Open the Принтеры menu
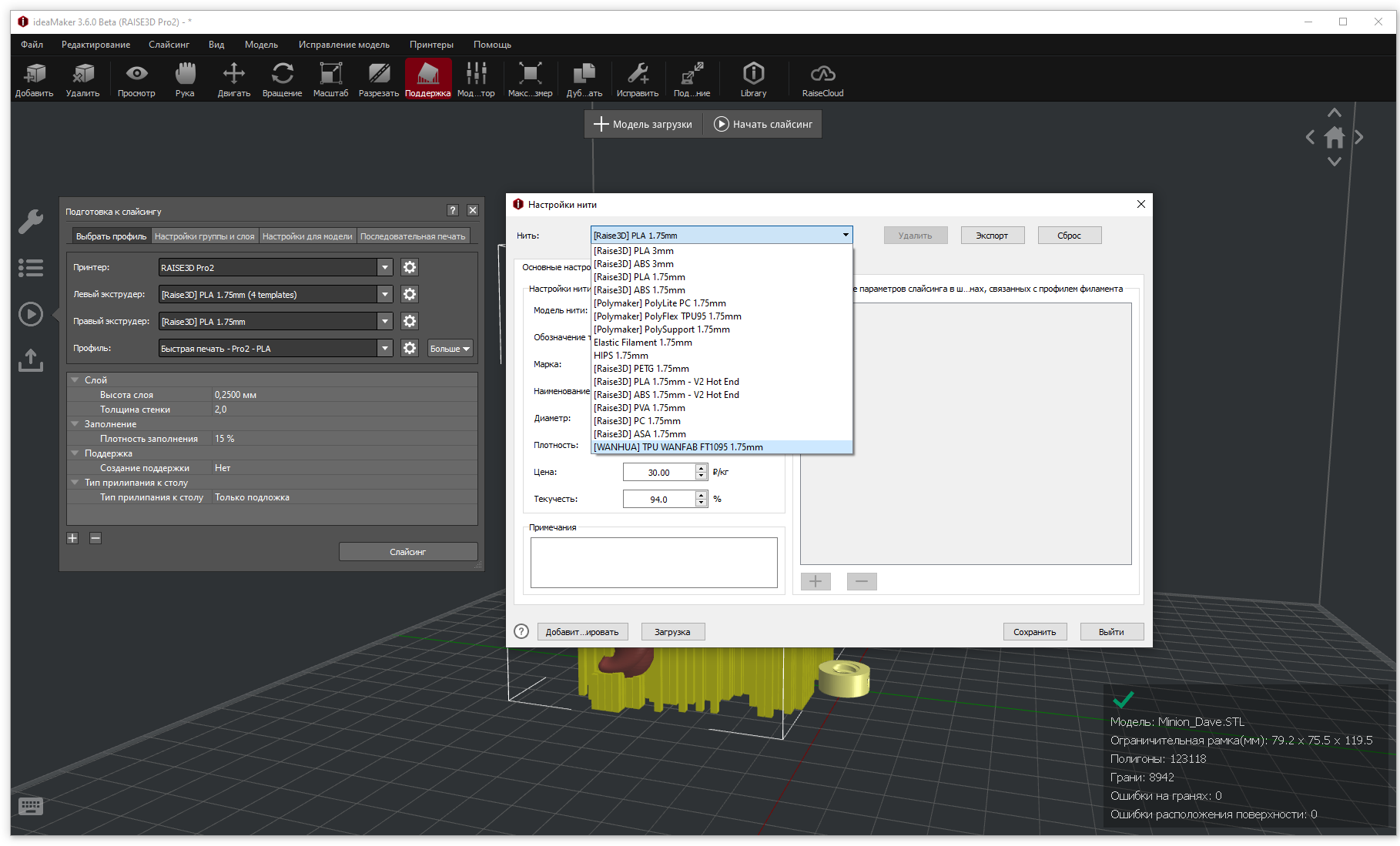 pos(431,45)
